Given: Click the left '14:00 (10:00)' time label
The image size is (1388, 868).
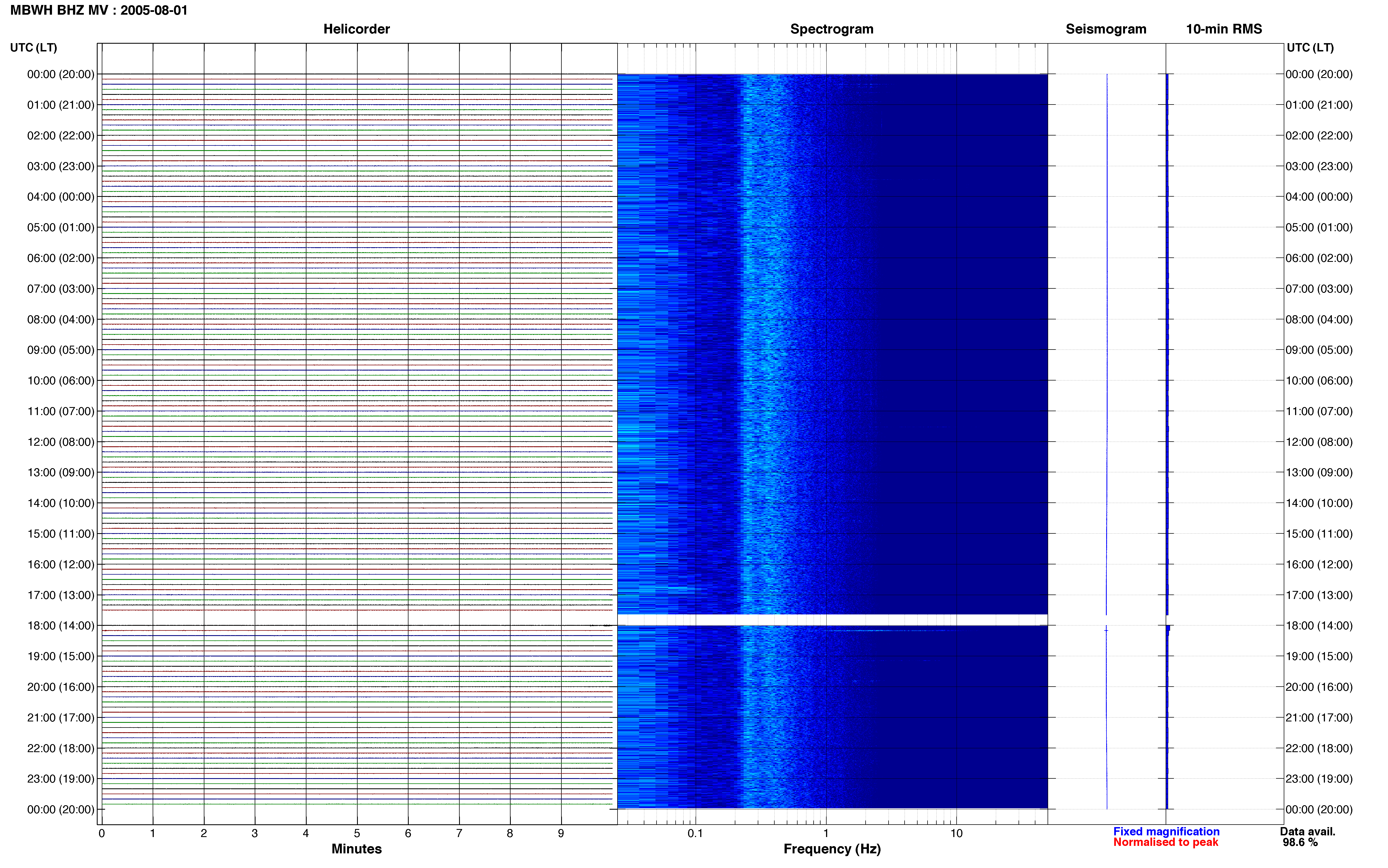Looking at the screenshot, I should coord(61,503).
